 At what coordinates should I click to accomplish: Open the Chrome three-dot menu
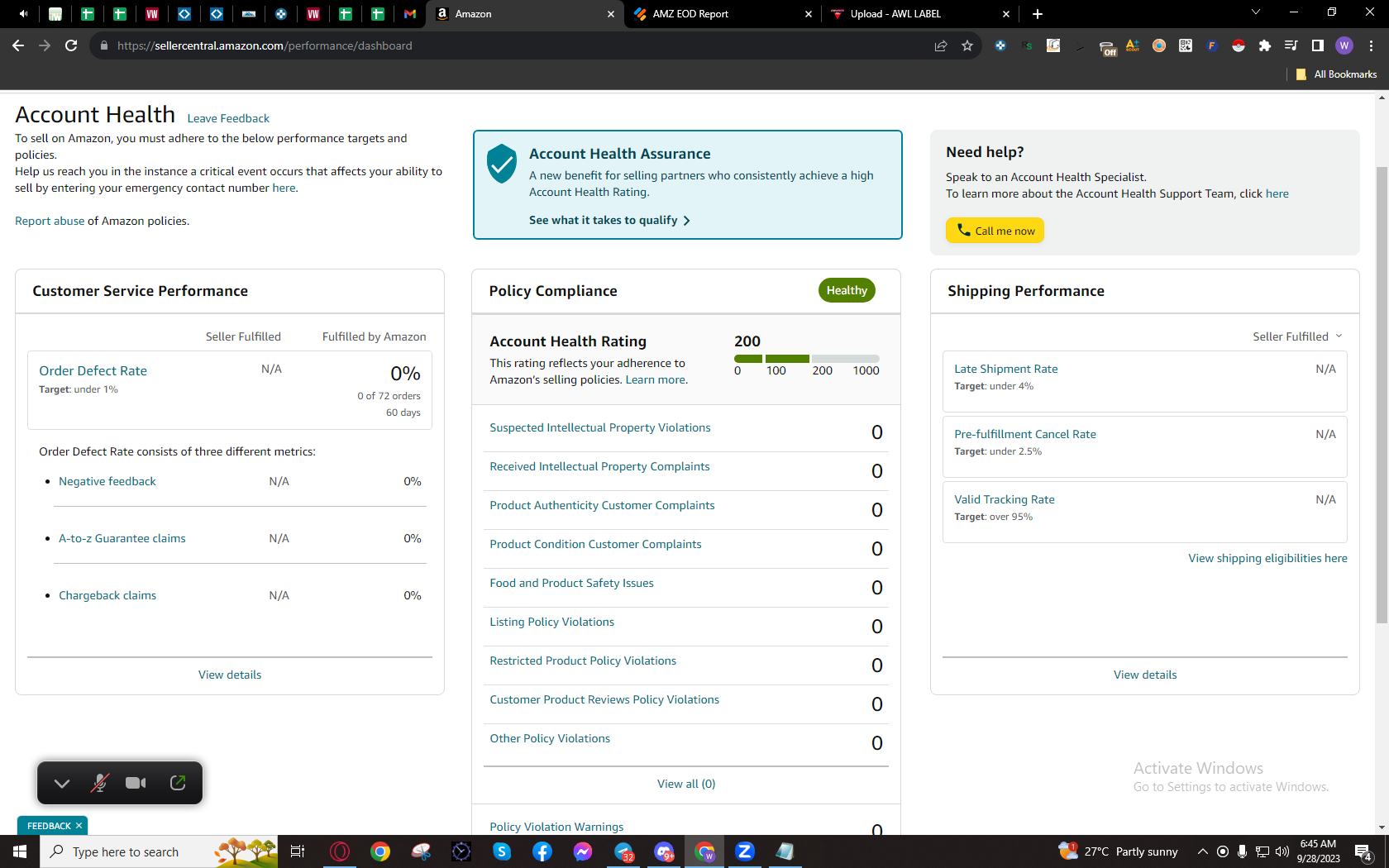click(1371, 45)
